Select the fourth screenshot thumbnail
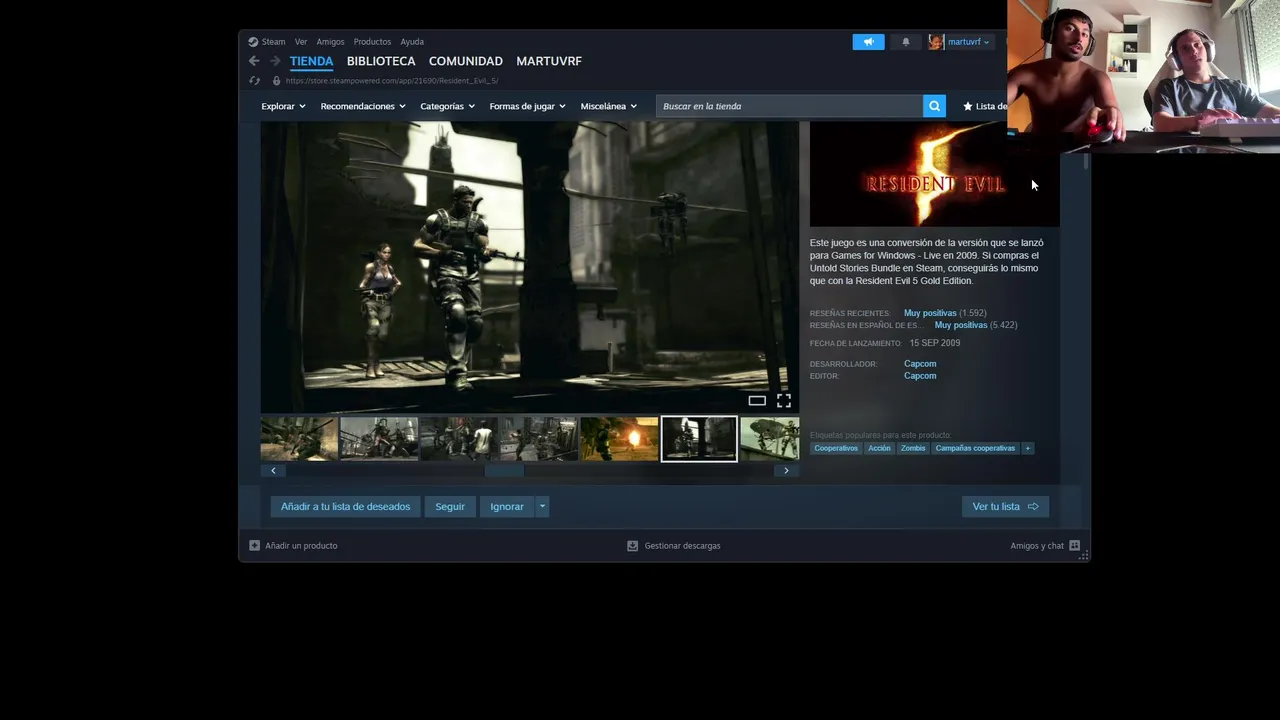Image resolution: width=1280 pixels, height=720 pixels. click(539, 439)
